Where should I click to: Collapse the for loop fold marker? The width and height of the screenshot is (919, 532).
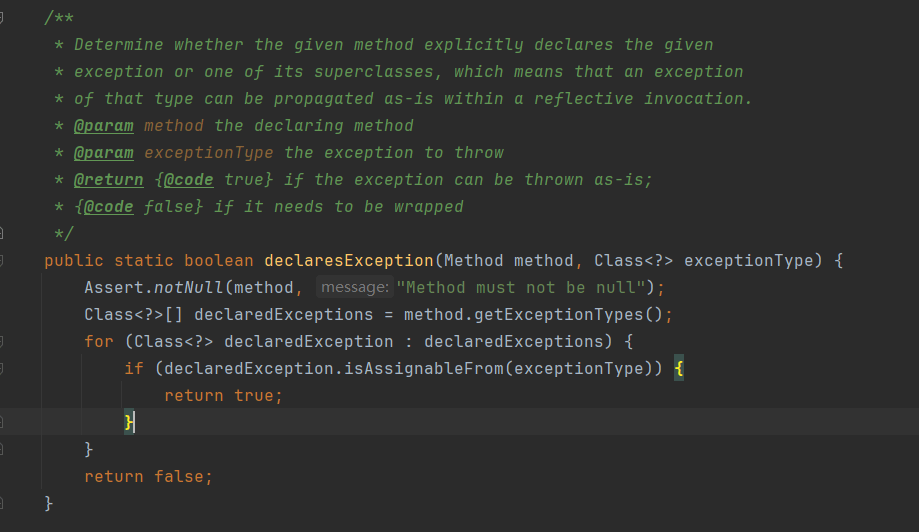[3, 342]
